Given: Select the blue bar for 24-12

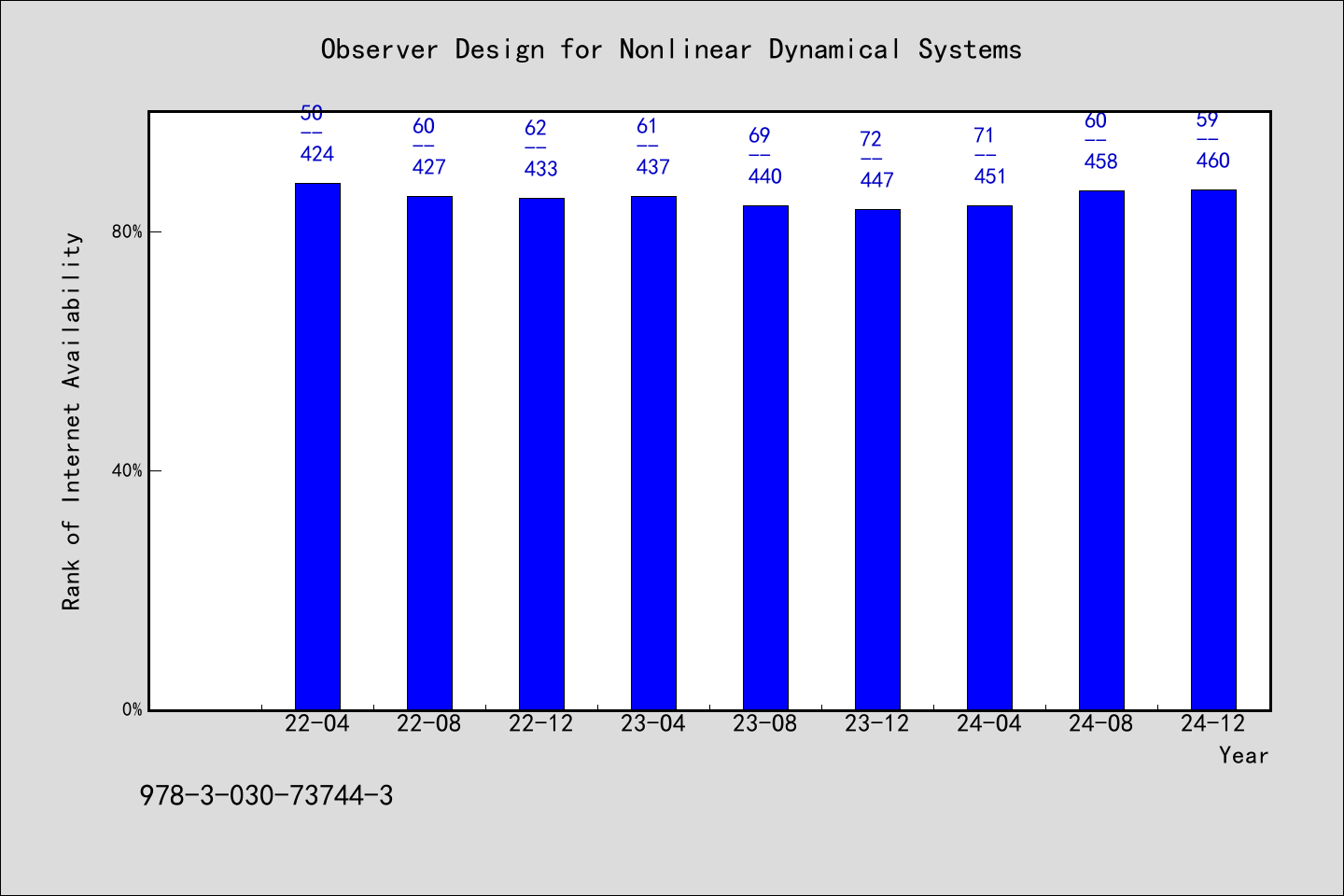Looking at the screenshot, I should point(1213,450).
